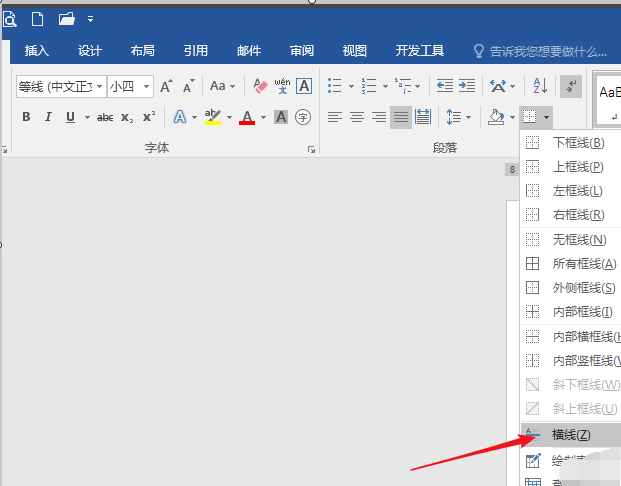The image size is (621, 486).
Task: Select the increase indent icon
Action: point(467,86)
